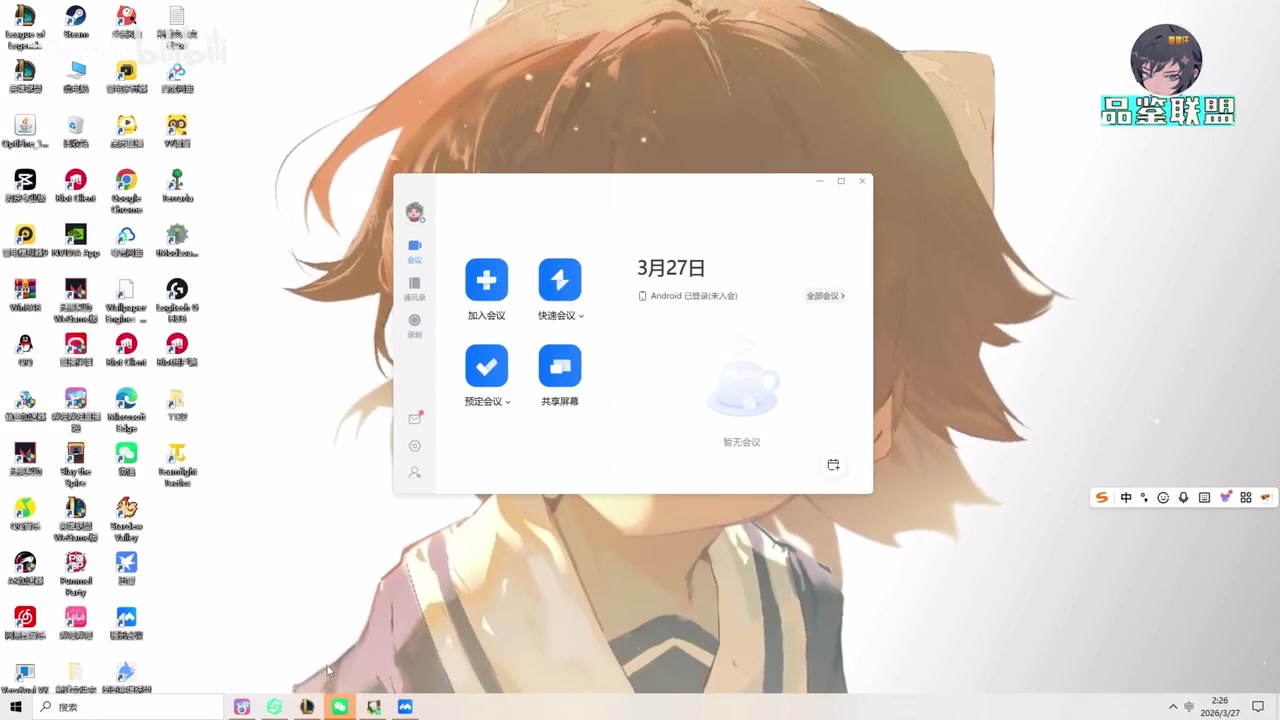This screenshot has width=1280, height=720.
Task: Click the add-calendar icon at bottom right
Action: point(833,465)
